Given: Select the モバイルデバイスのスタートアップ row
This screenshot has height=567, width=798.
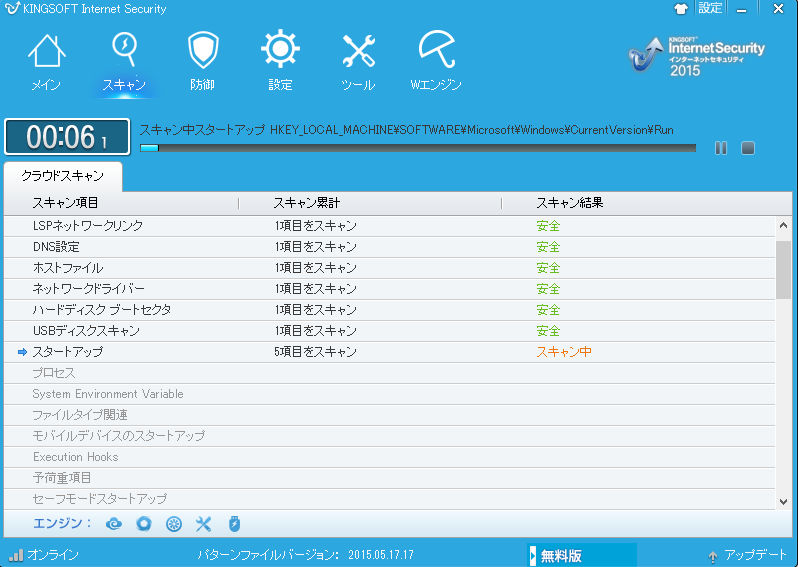Looking at the screenshot, I should (389, 436).
